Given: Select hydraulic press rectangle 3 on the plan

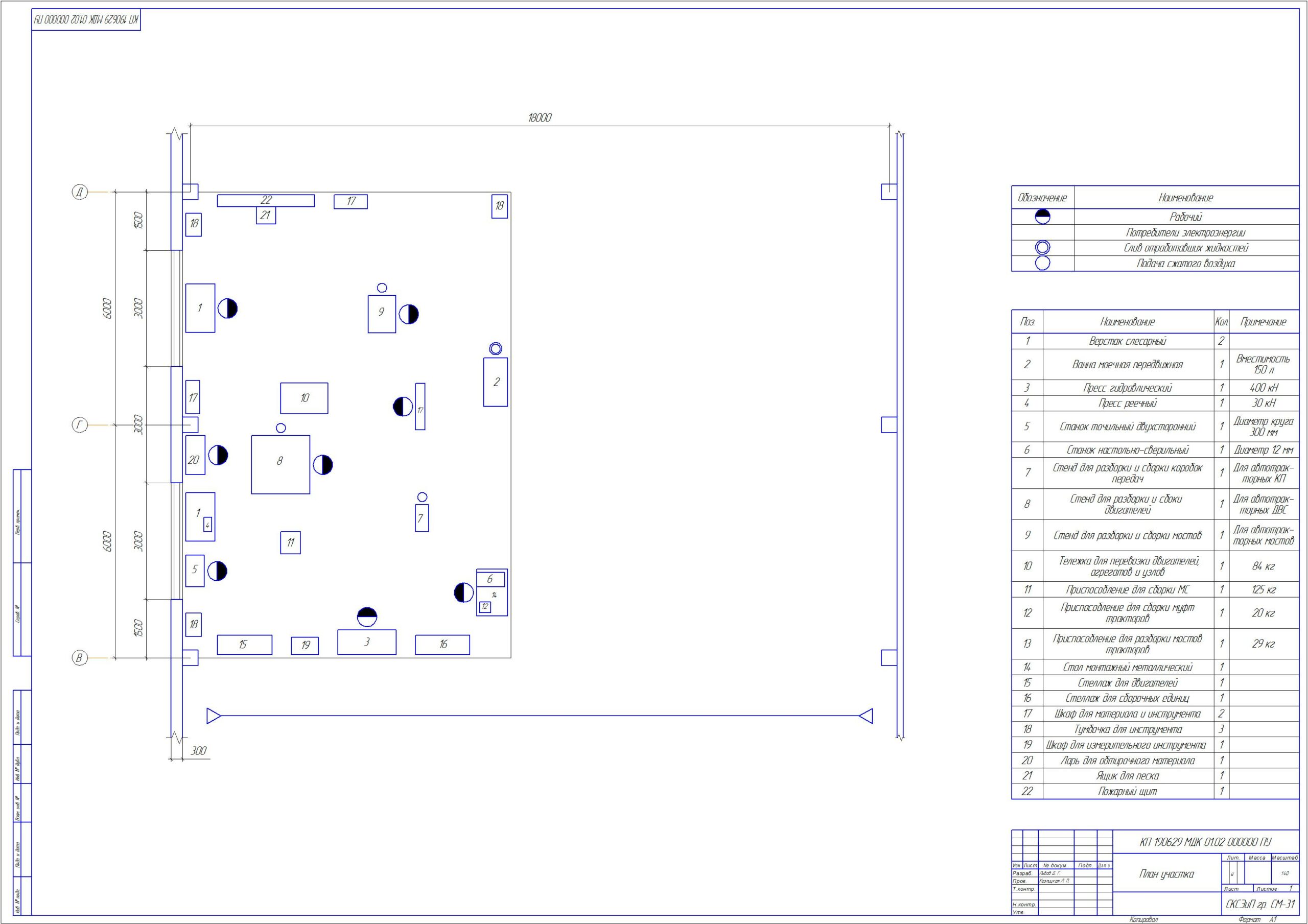Looking at the screenshot, I should coord(367,642).
